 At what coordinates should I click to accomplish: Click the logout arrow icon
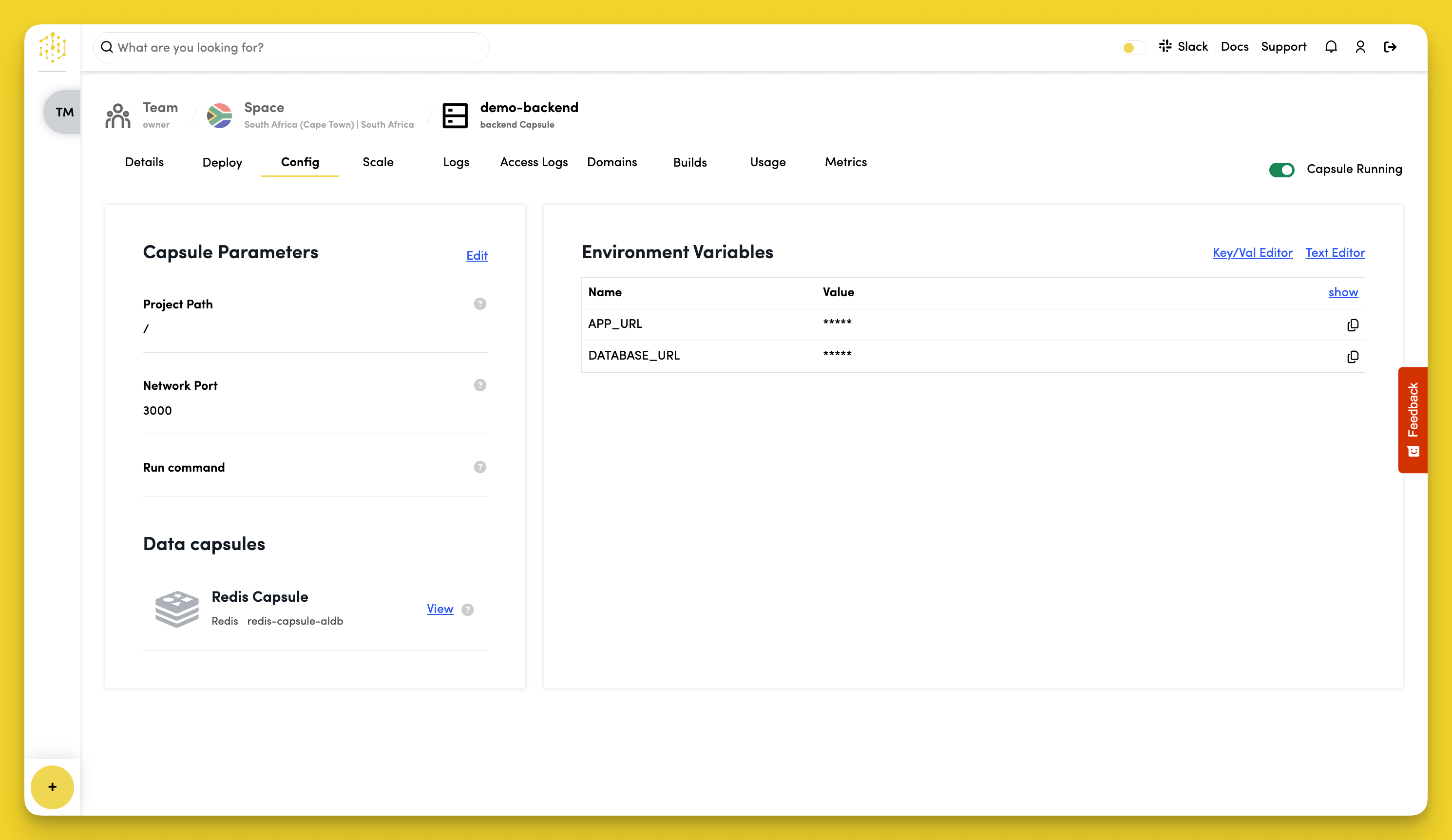click(x=1390, y=47)
